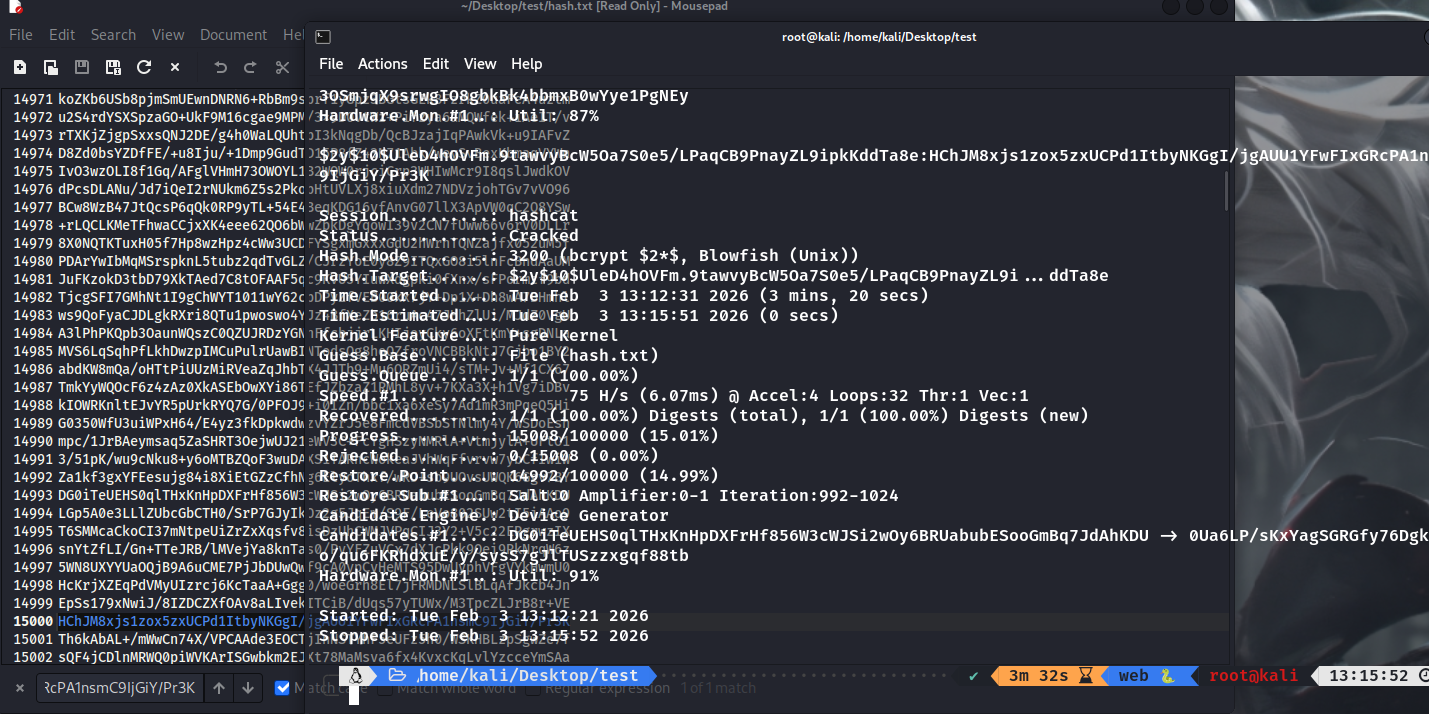Open Mousepad's Document menu
This screenshot has width=1429, height=714.
[233, 35]
